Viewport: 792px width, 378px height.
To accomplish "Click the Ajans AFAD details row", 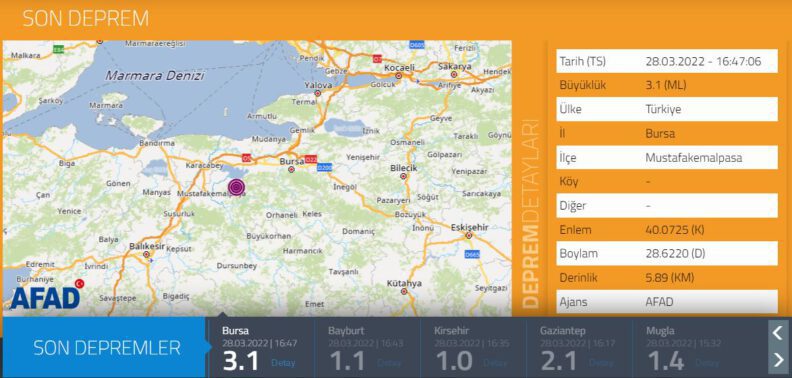I will (667, 302).
